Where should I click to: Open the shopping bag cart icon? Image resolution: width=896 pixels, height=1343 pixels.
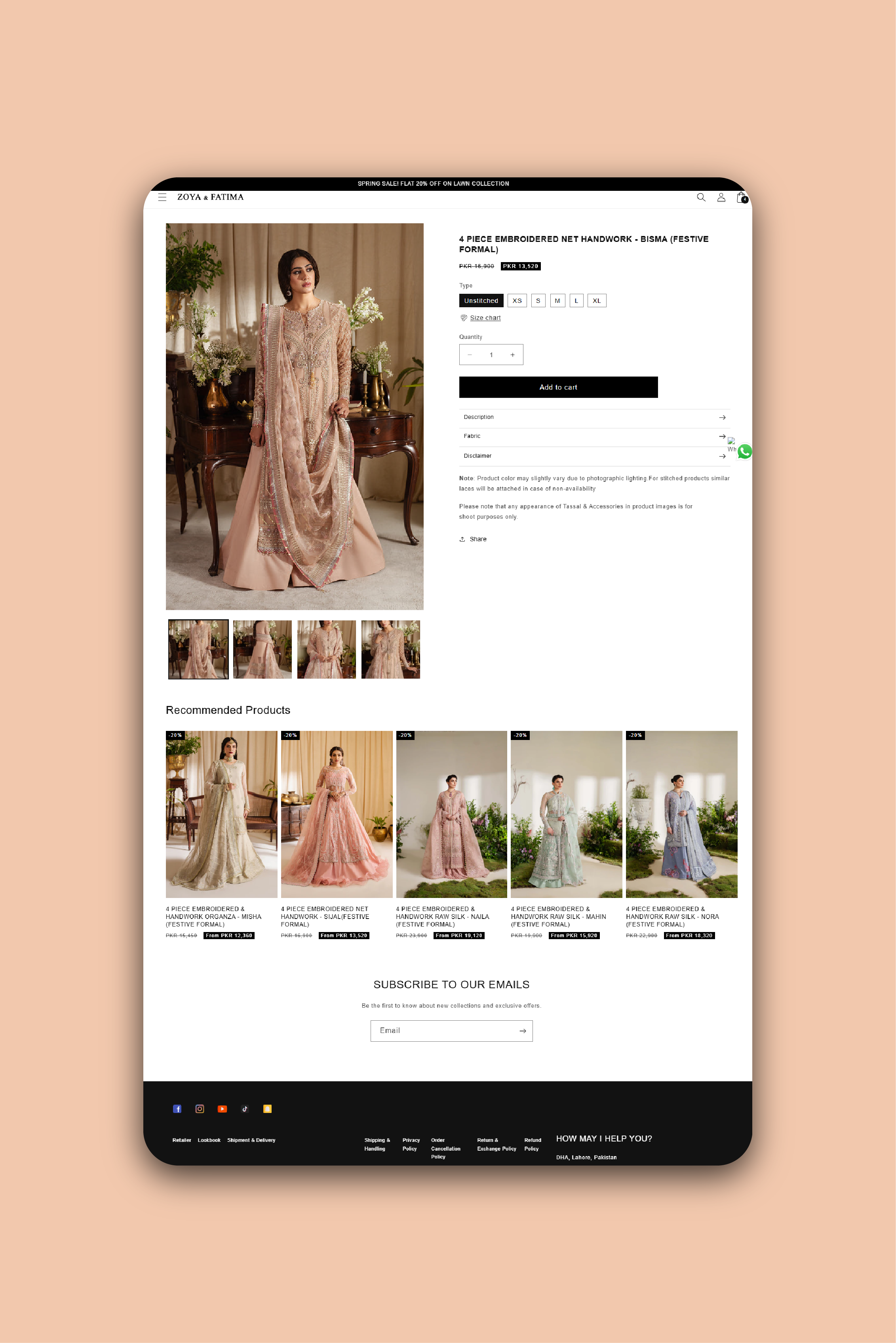coord(741,197)
